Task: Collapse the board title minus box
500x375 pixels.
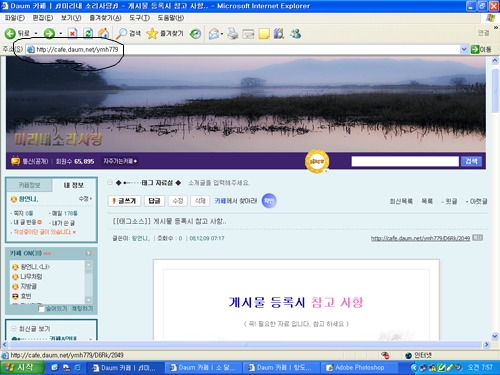Action: point(110,182)
